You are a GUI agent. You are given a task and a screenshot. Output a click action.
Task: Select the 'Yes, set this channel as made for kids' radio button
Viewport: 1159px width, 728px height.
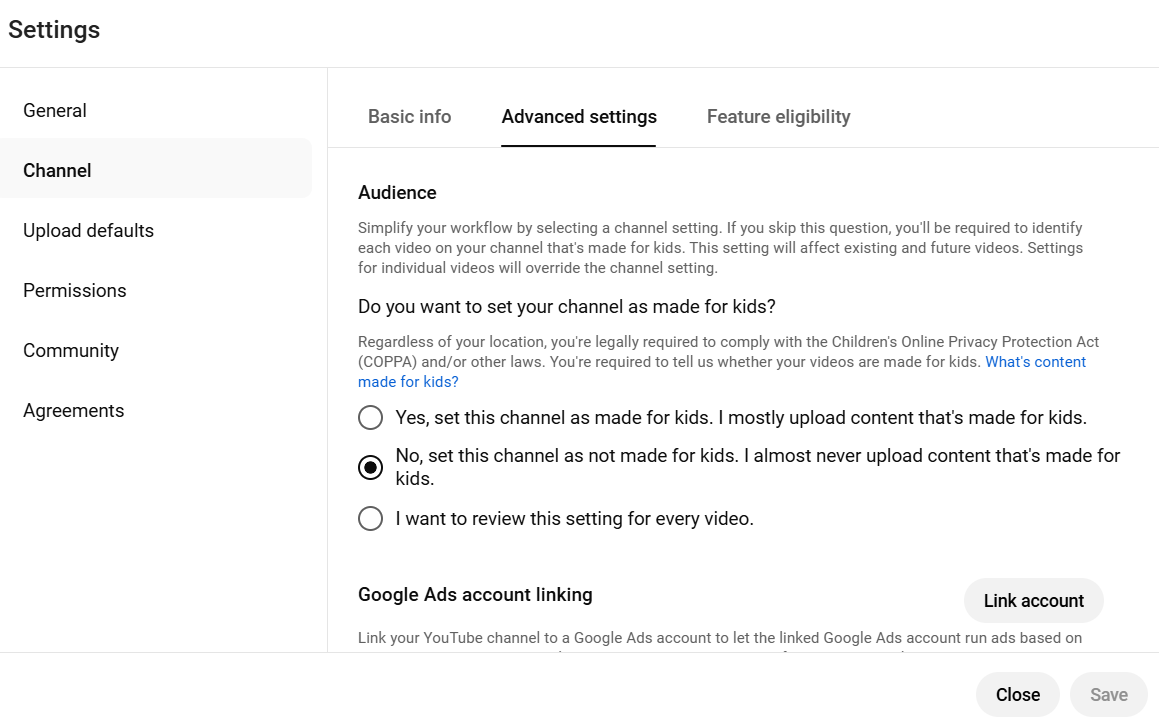(x=370, y=417)
